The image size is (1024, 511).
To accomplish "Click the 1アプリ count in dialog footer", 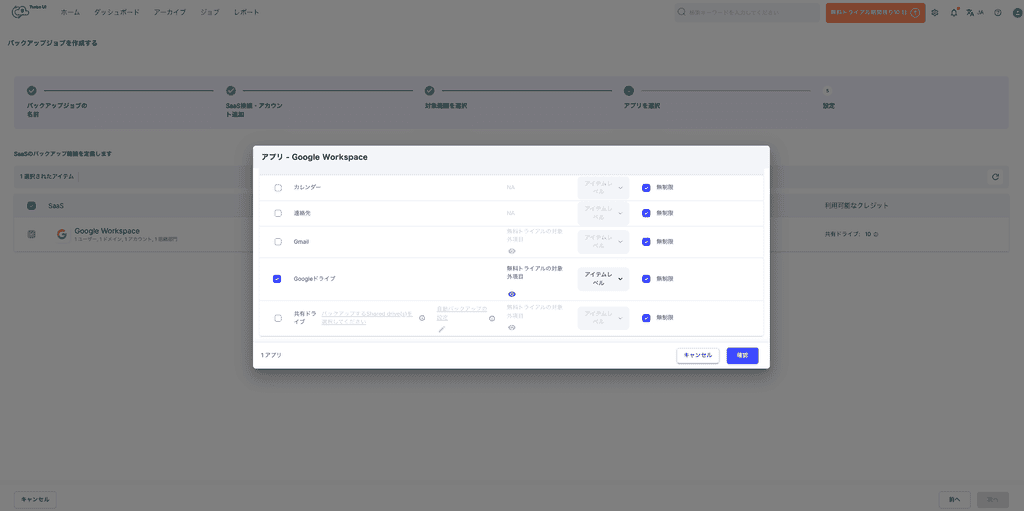I will (x=271, y=355).
